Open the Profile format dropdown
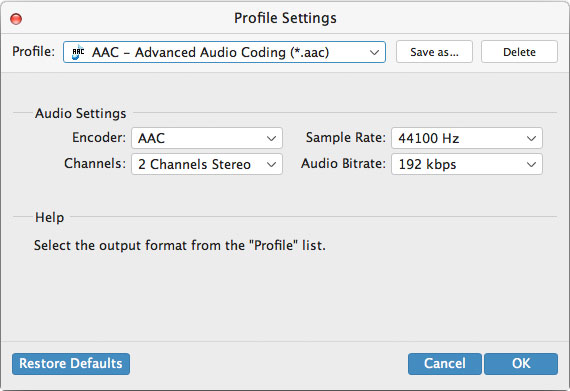The height and width of the screenshot is (391, 570). [224, 52]
